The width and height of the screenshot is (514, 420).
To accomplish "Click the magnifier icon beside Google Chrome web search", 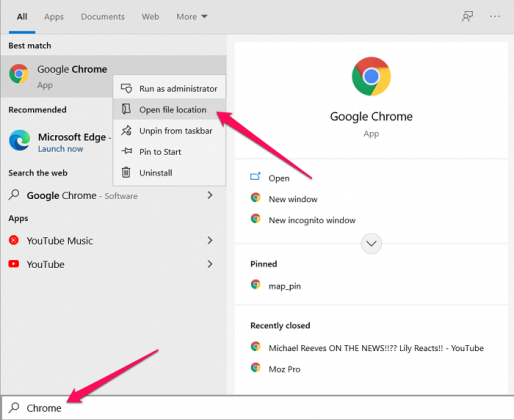I will (14, 195).
